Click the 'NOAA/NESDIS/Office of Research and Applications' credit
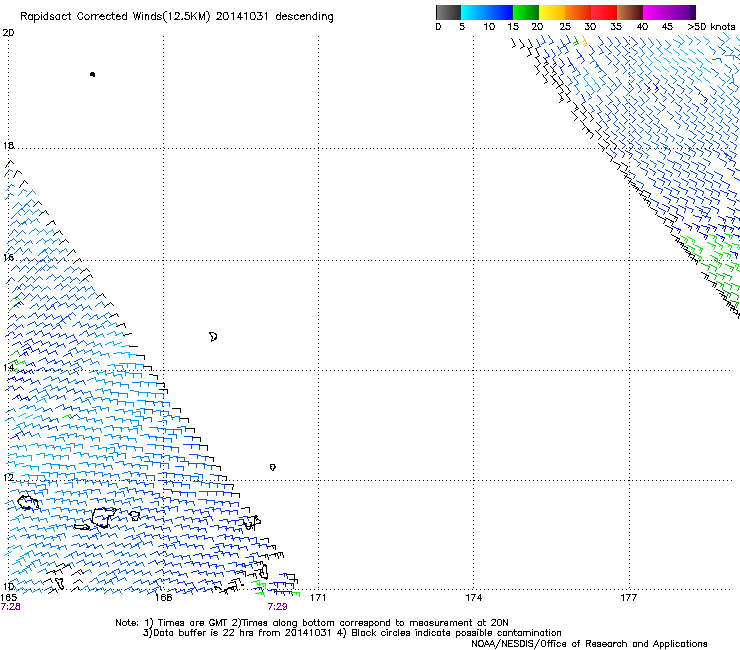Screen dimensions: 740x650 (x=589, y=644)
